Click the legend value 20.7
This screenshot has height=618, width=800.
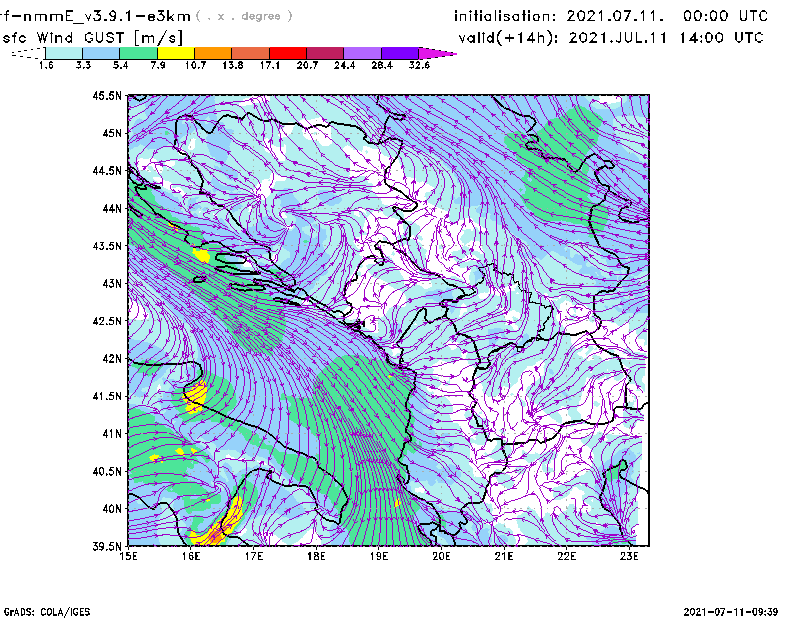pos(307,65)
